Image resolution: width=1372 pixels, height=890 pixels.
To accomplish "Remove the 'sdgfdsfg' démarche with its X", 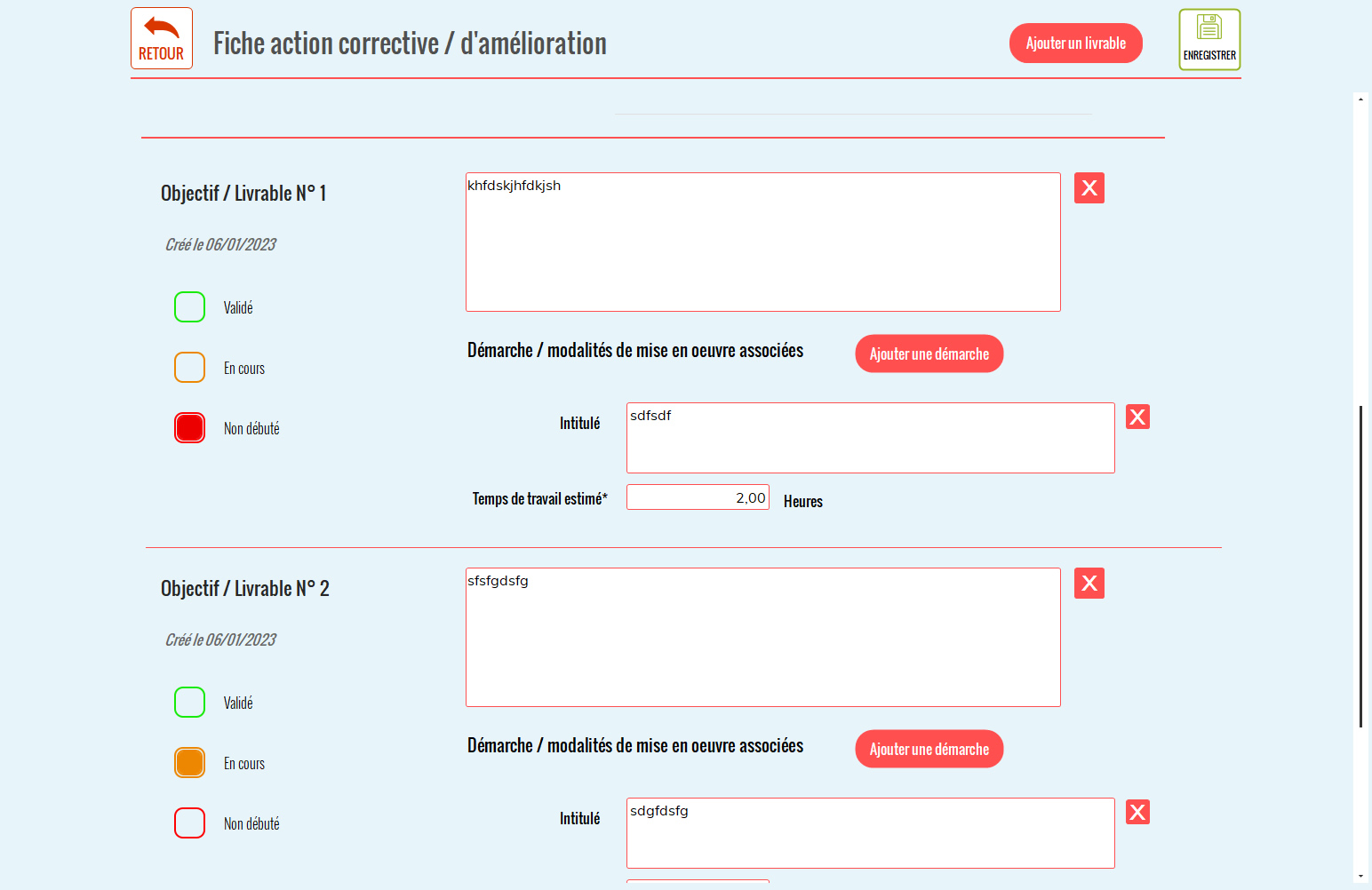I will click(1137, 813).
